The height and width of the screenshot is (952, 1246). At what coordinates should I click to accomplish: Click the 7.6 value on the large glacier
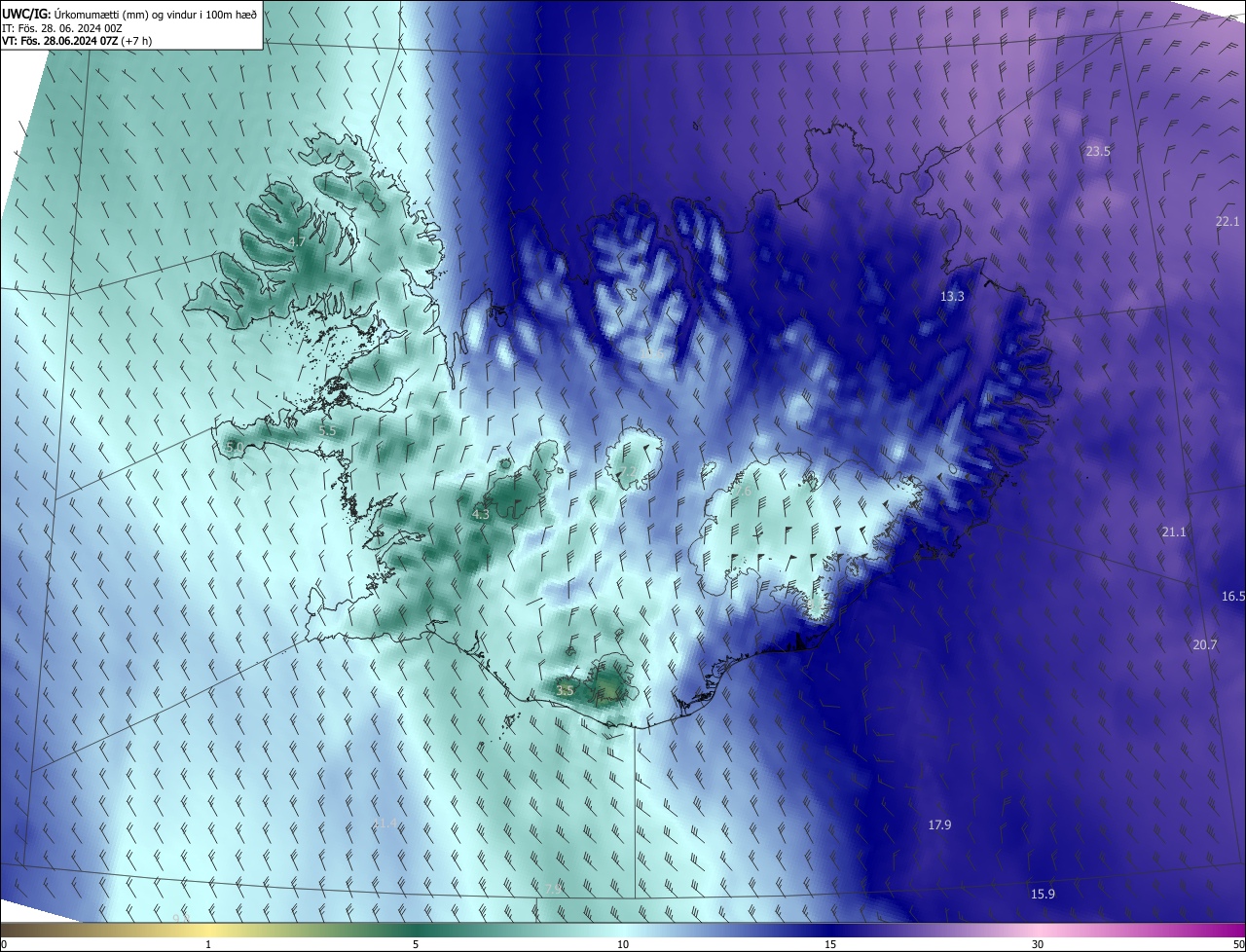743,492
